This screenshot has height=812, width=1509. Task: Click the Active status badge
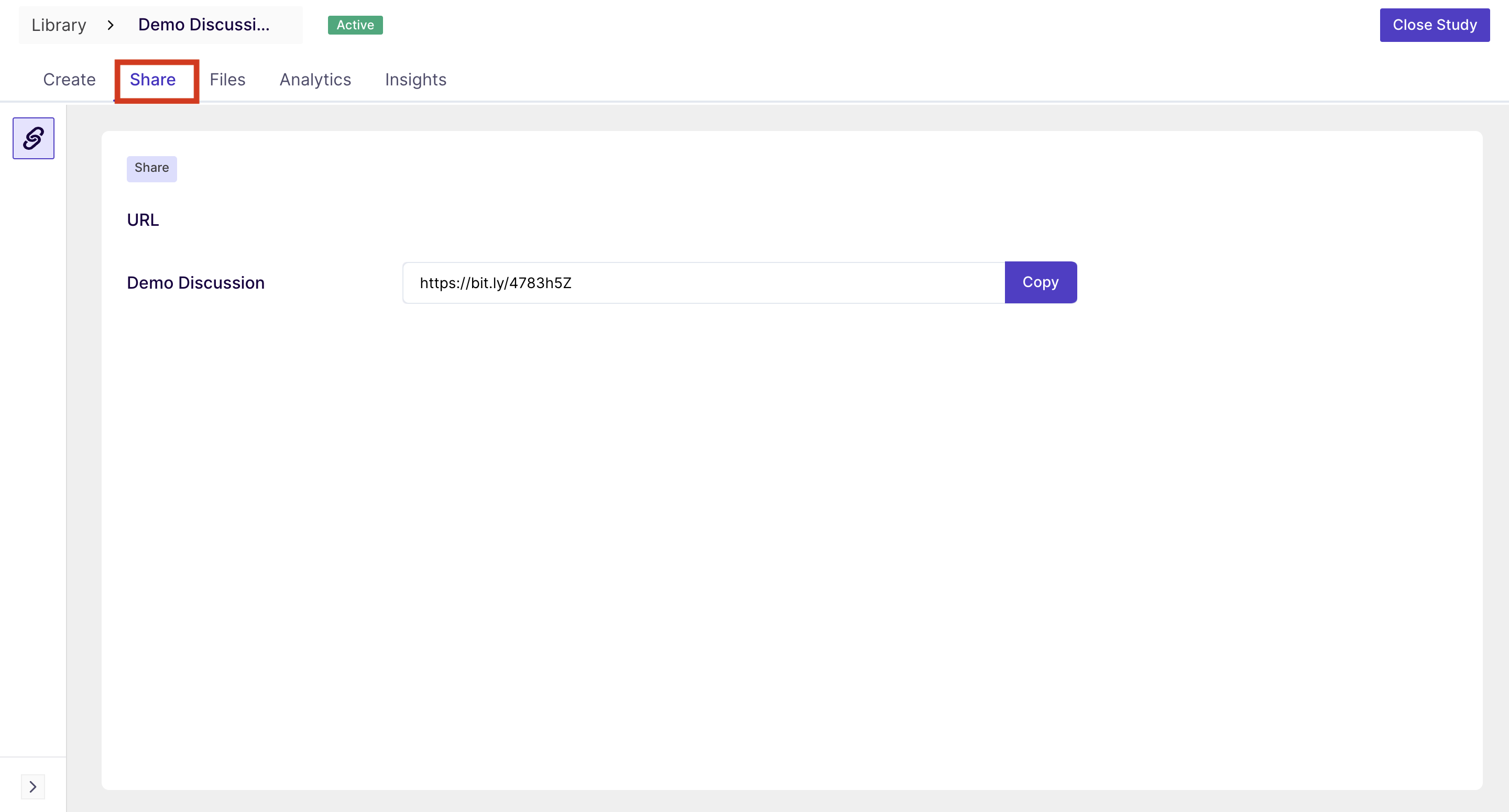point(355,25)
